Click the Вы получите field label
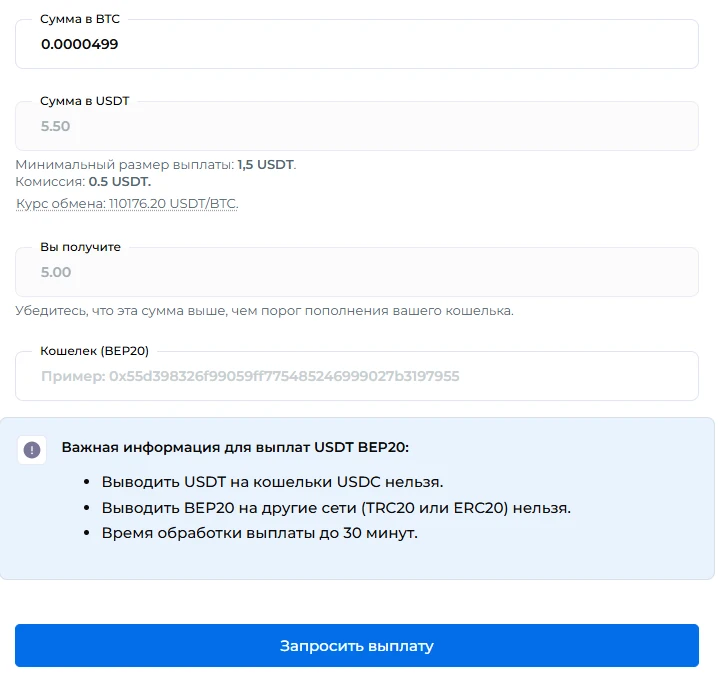 pyautogui.click(x=80, y=247)
